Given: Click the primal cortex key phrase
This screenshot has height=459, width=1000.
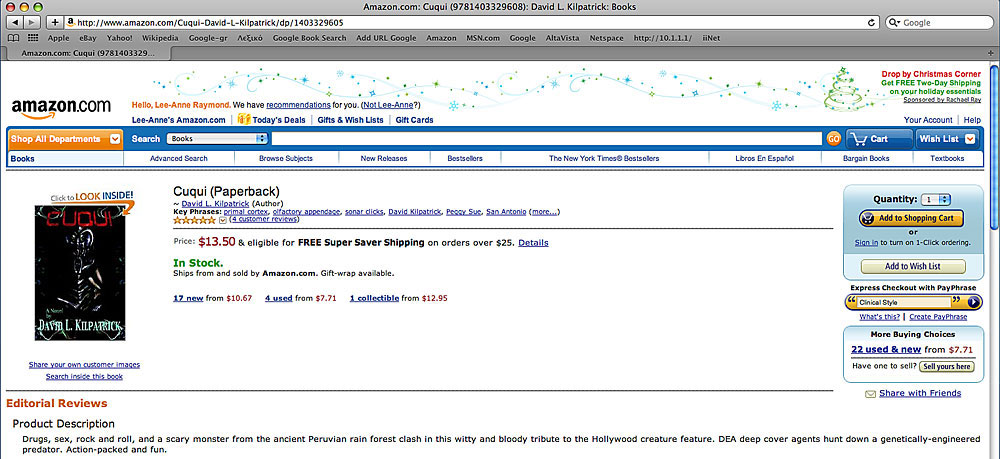Looking at the screenshot, I should coord(246,212).
